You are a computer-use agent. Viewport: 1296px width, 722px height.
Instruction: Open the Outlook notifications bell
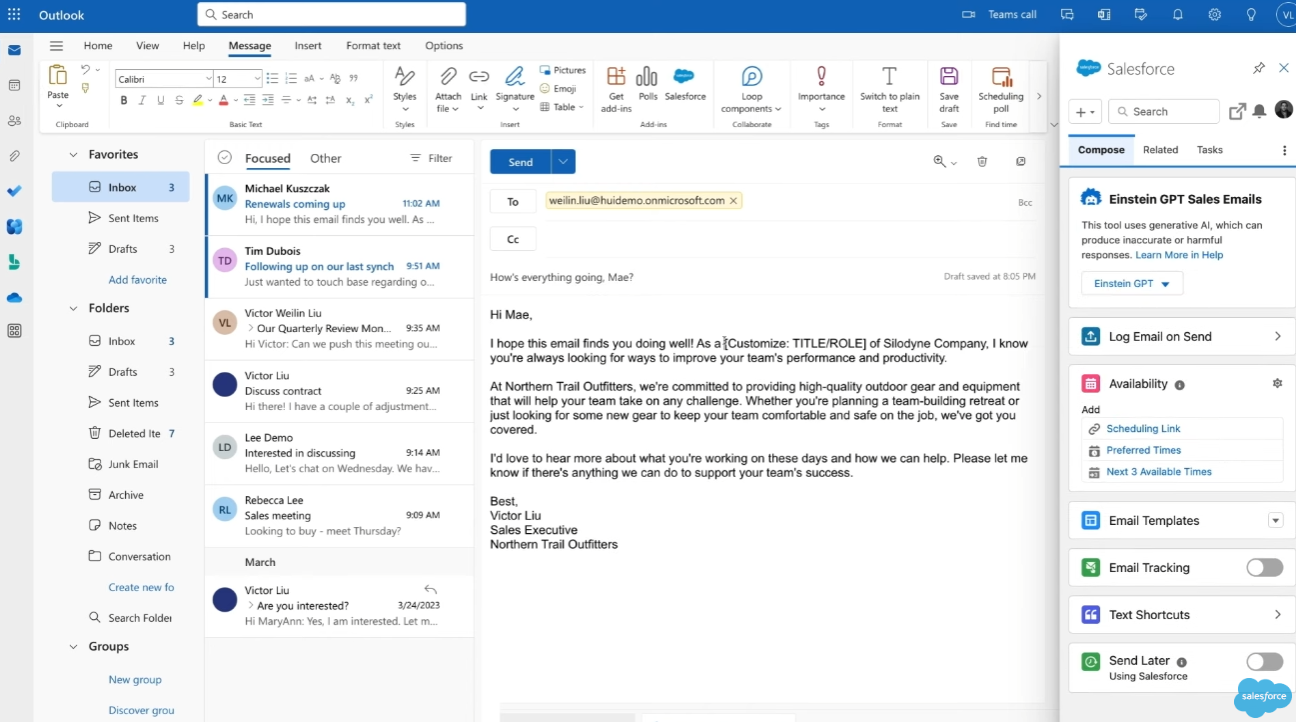click(1178, 14)
